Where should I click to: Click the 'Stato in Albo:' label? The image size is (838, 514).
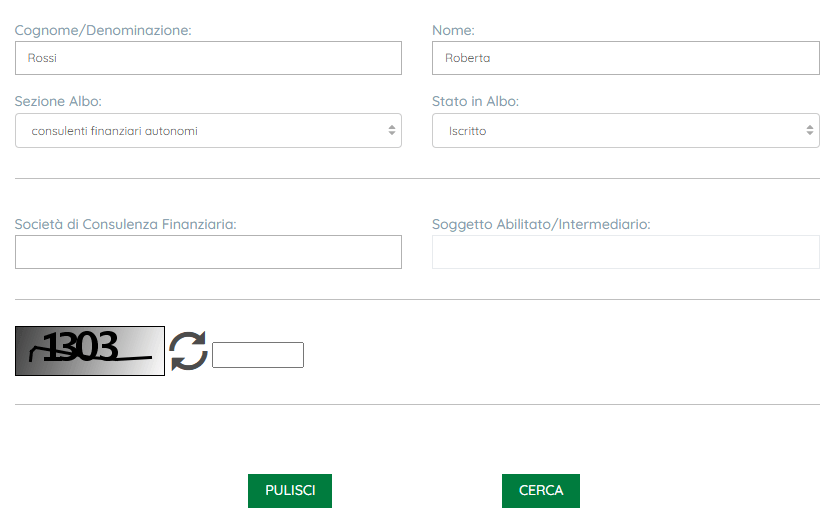pyautogui.click(x=475, y=102)
